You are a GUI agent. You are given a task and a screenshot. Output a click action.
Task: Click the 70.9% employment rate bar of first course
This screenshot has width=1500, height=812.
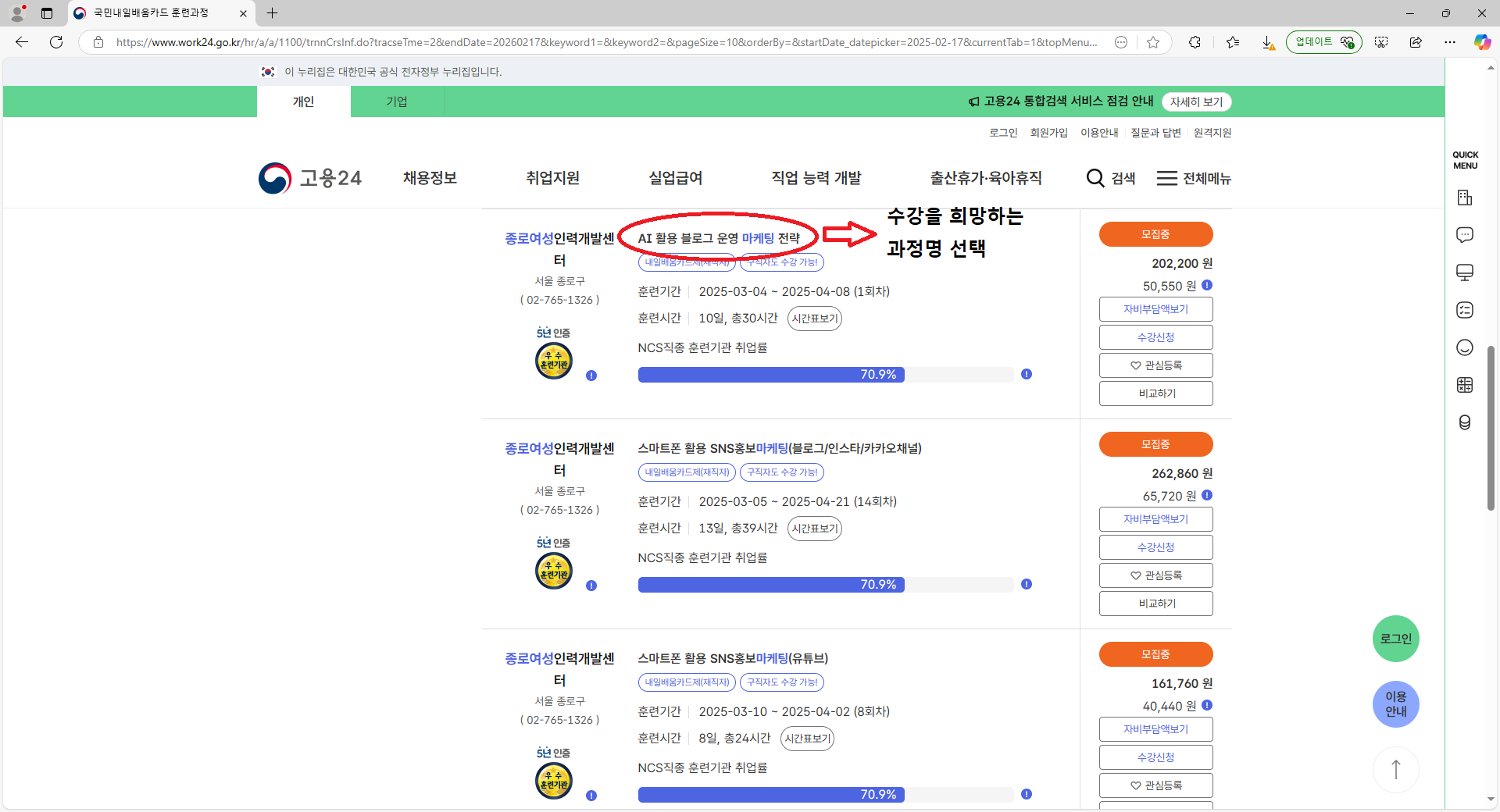771,375
